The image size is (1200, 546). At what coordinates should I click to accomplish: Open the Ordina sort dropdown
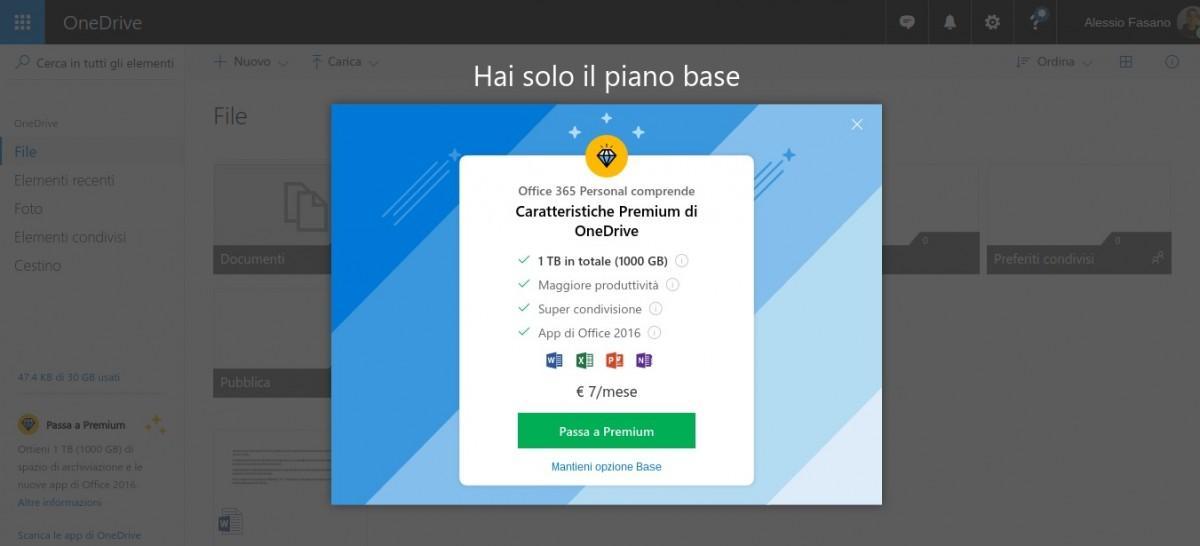click(1054, 62)
